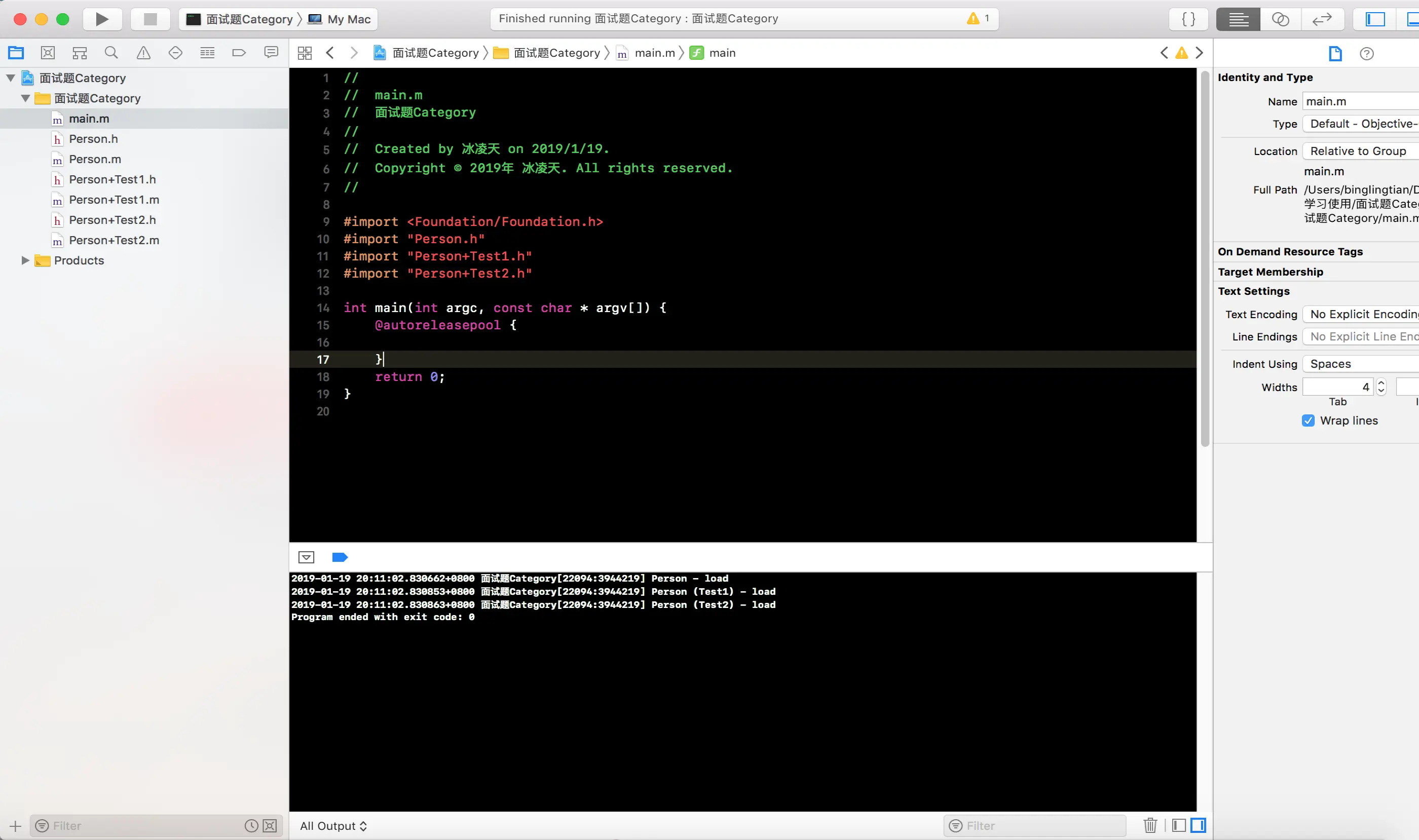Image resolution: width=1419 pixels, height=840 pixels.
Task: Show the Breakpoint navigator icon
Action: 239,53
